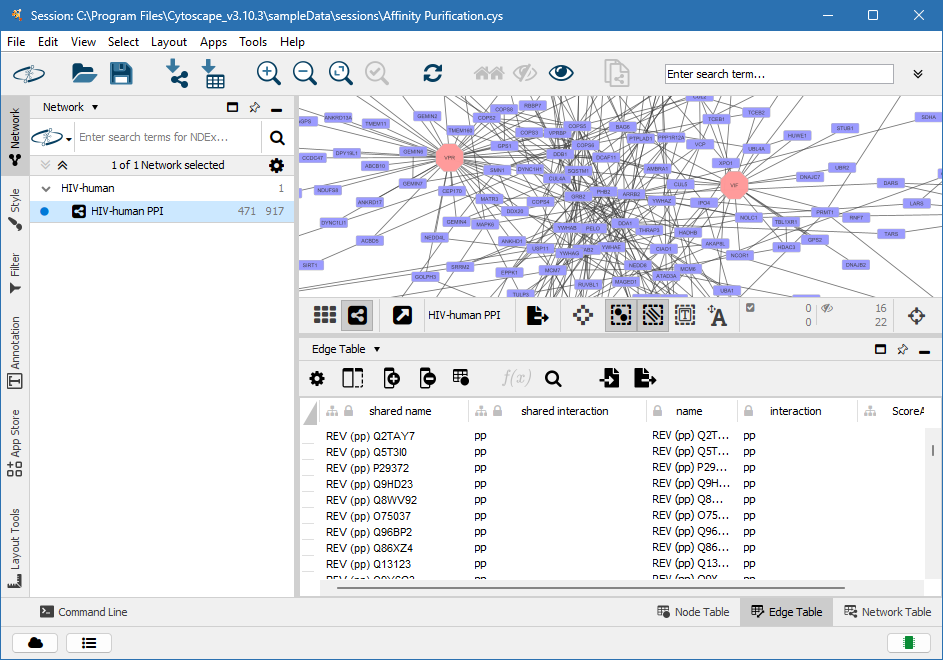Screen dimensions: 943x660
Task: Switch to Network Table tab
Action: [x=888, y=612]
